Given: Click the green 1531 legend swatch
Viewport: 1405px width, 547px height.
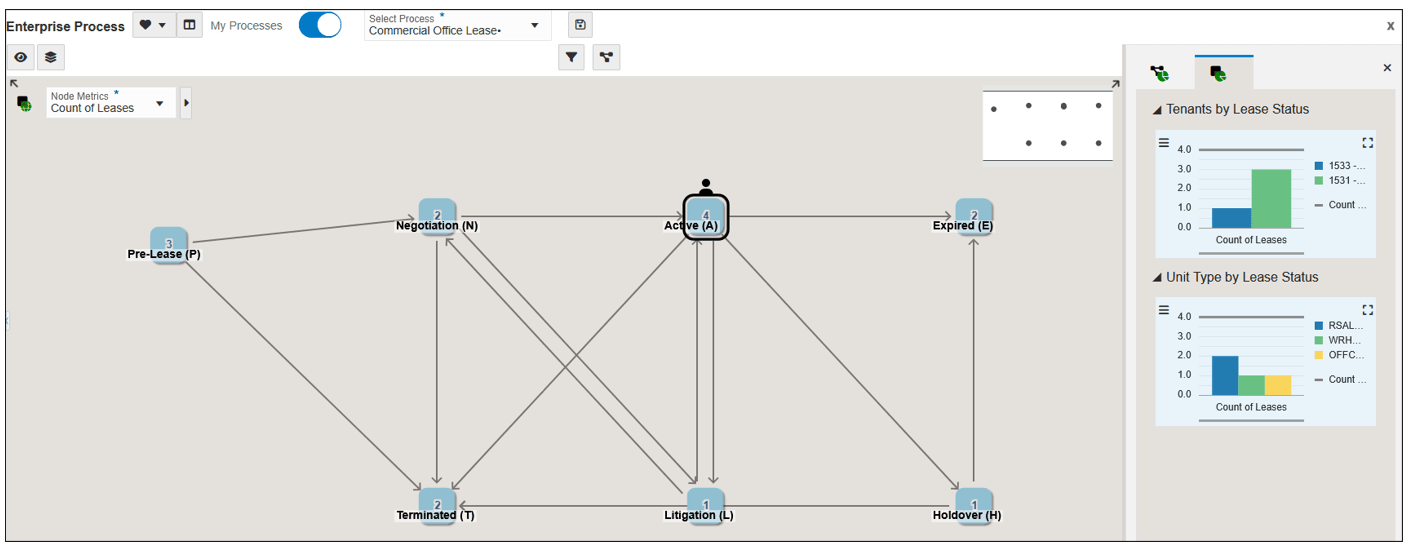Looking at the screenshot, I should (1319, 181).
